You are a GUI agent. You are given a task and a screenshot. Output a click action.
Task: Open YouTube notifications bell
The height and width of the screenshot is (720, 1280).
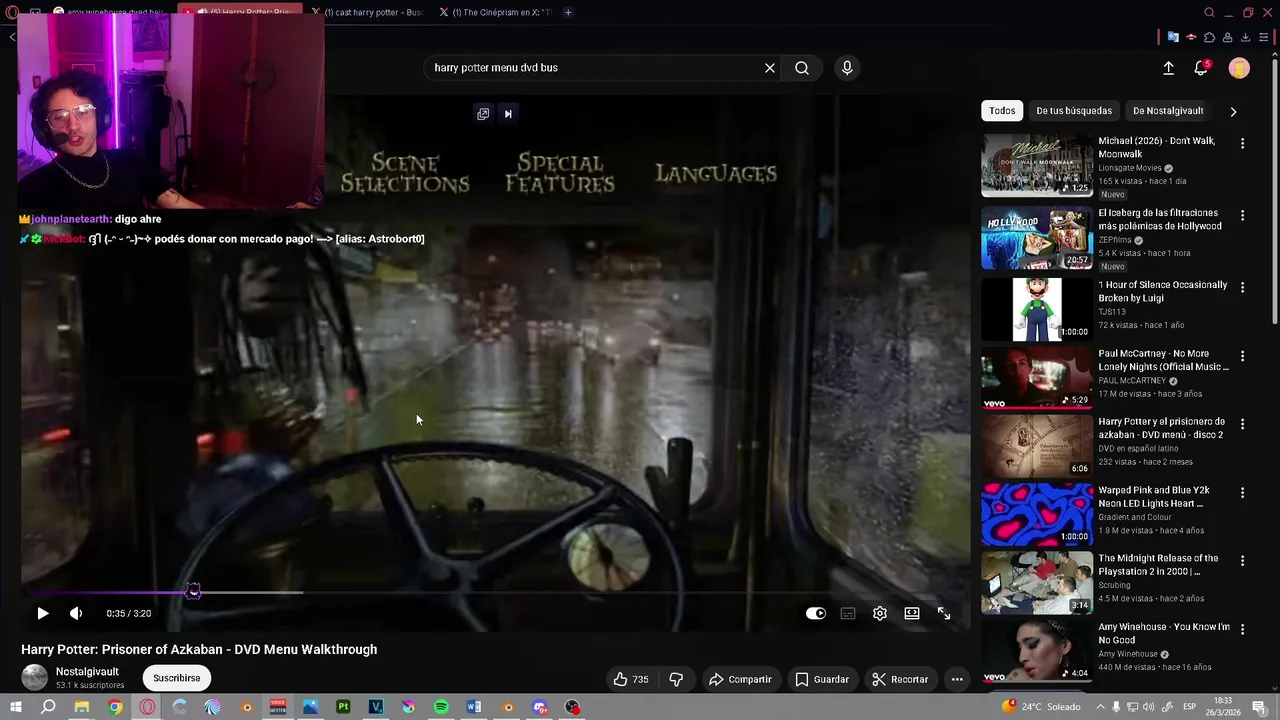coord(1201,68)
